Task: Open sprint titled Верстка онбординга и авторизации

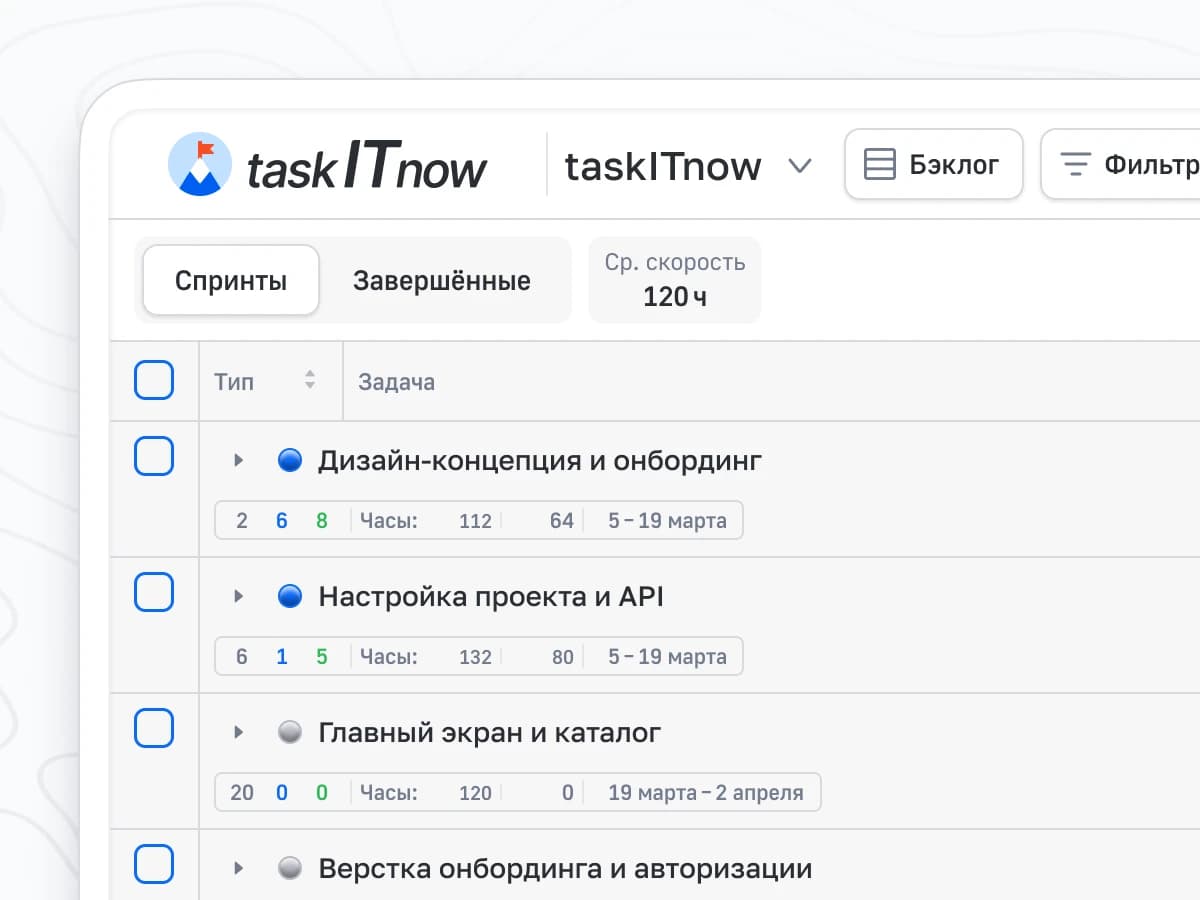Action: coord(564,868)
